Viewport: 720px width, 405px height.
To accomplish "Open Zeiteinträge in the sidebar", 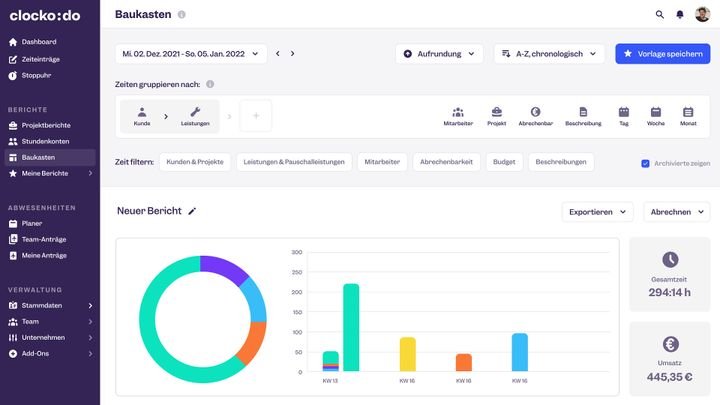I will pyautogui.click(x=42, y=58).
